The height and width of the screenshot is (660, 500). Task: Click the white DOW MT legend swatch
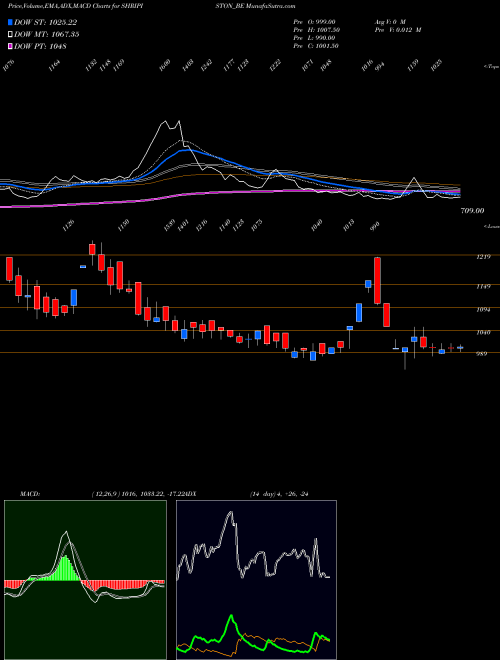(x=11, y=35)
